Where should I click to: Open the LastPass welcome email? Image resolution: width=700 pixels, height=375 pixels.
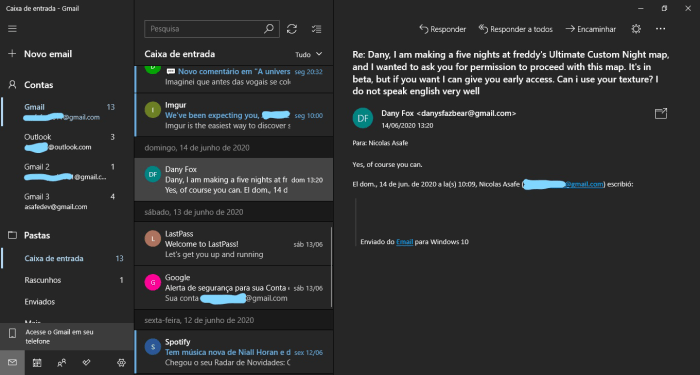[233, 244]
